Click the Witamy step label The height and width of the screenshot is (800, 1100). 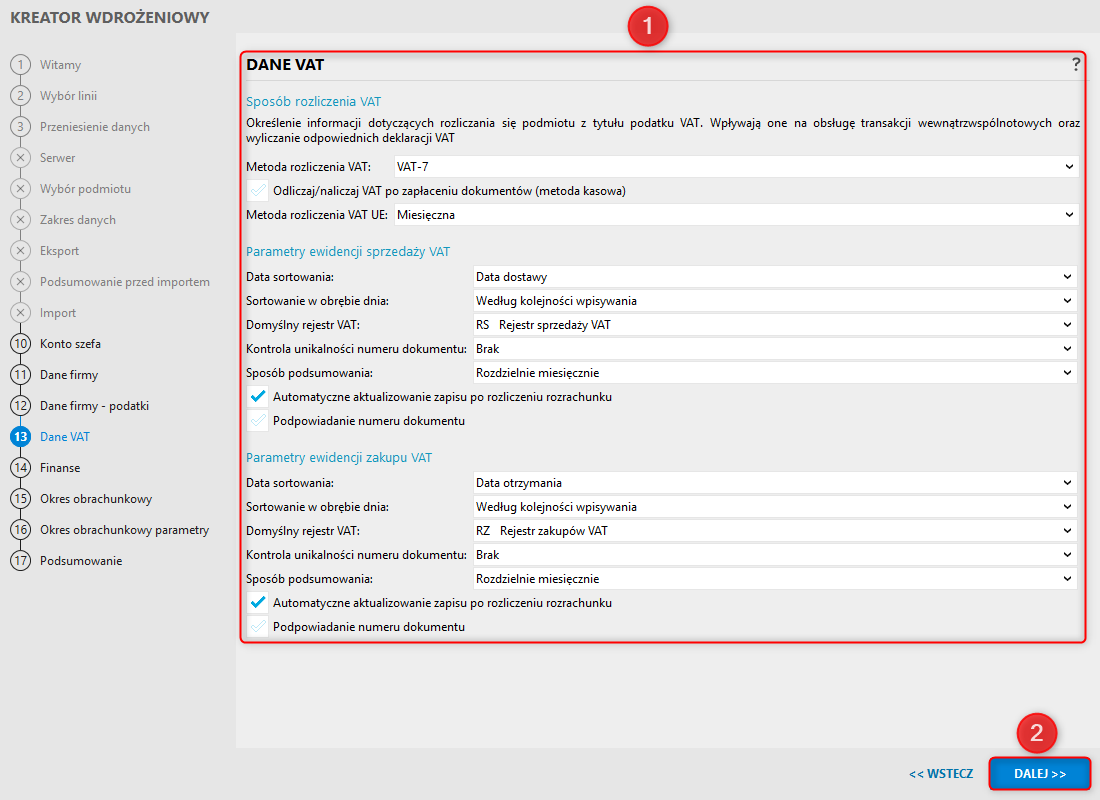coord(60,65)
